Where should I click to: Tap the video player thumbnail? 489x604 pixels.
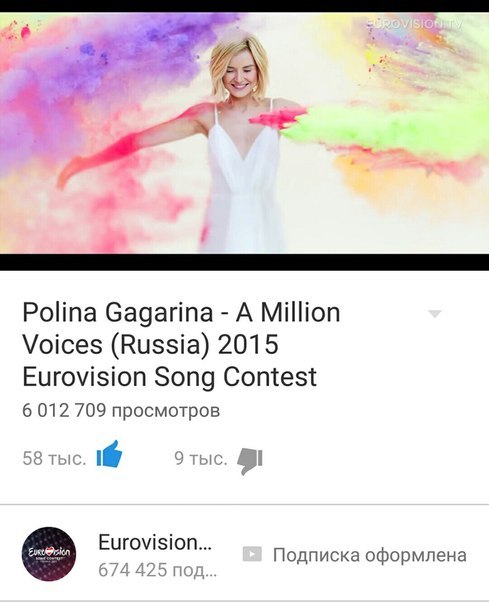(244, 133)
